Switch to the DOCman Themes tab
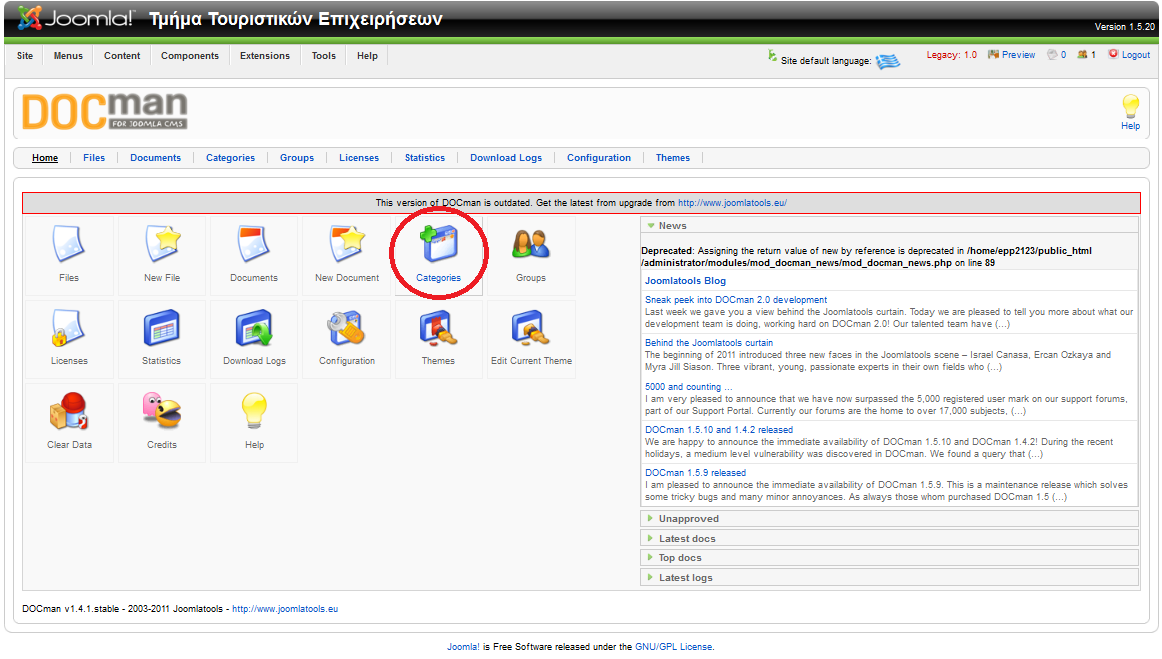This screenshot has width=1162, height=659. (x=673, y=158)
